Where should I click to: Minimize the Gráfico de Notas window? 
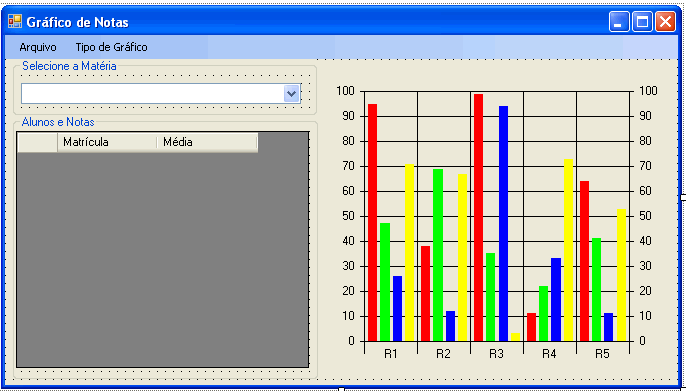[619, 22]
